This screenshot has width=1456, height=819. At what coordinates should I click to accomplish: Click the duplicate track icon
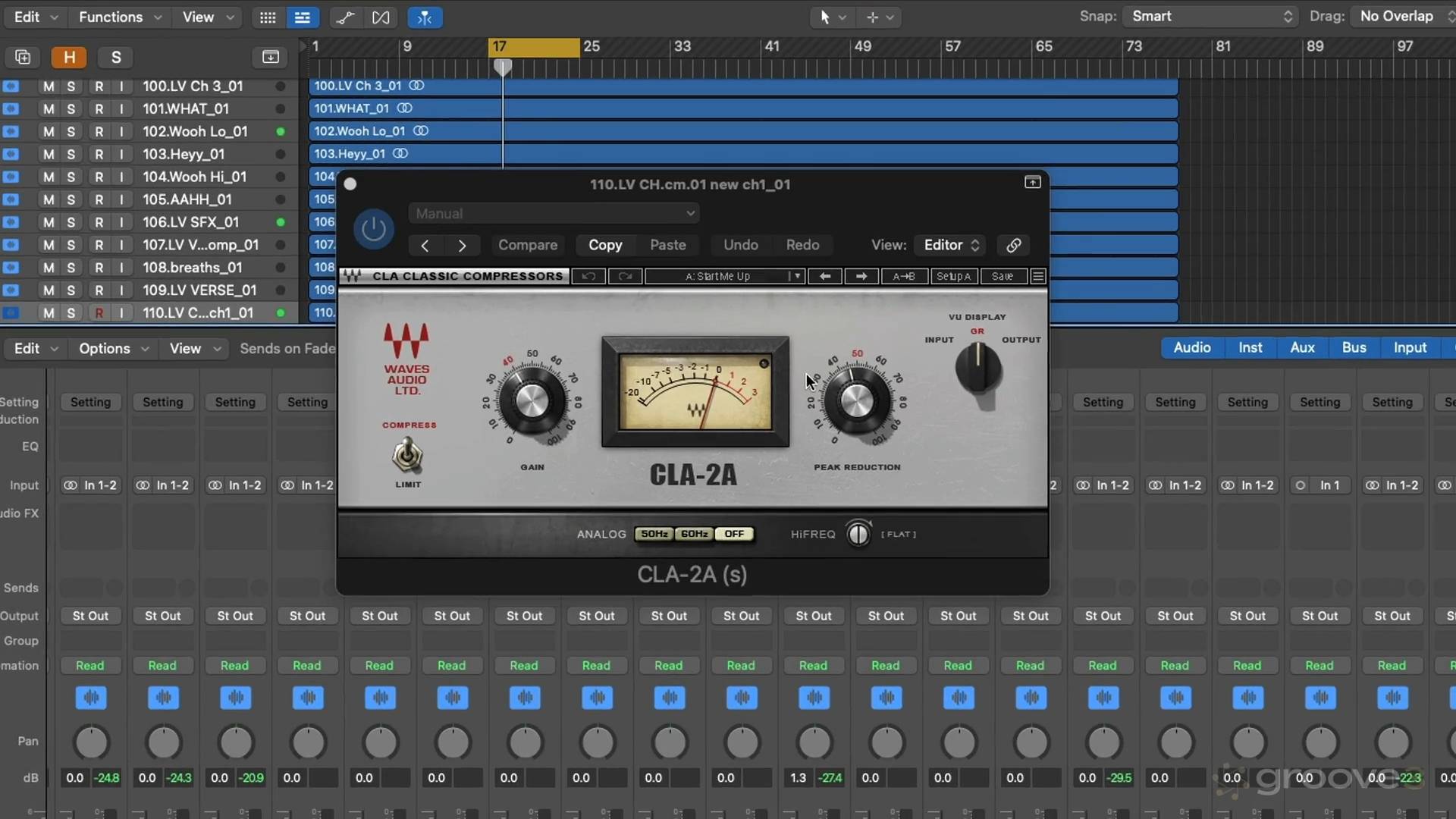[23, 57]
